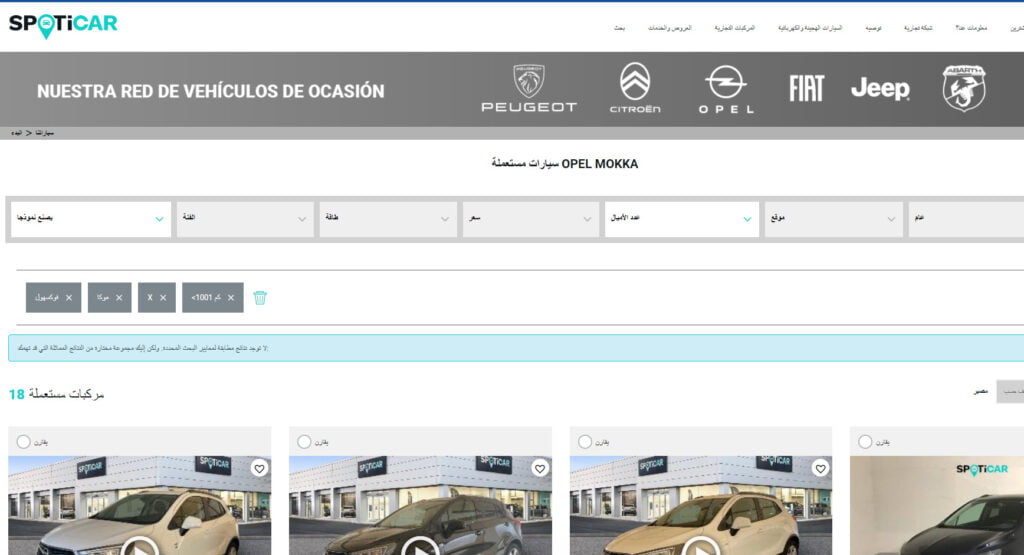
Task: Open the white car listing photo
Action: 140,505
